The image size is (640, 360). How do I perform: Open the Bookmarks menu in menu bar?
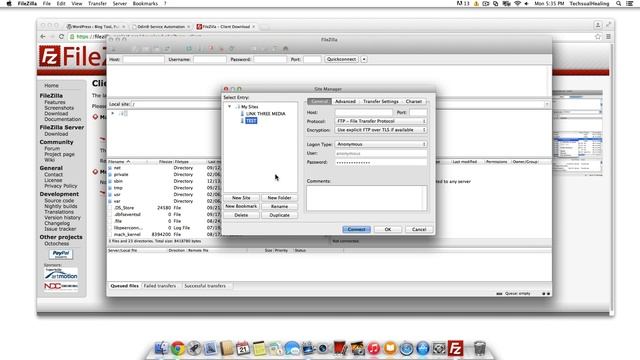coord(145,3)
